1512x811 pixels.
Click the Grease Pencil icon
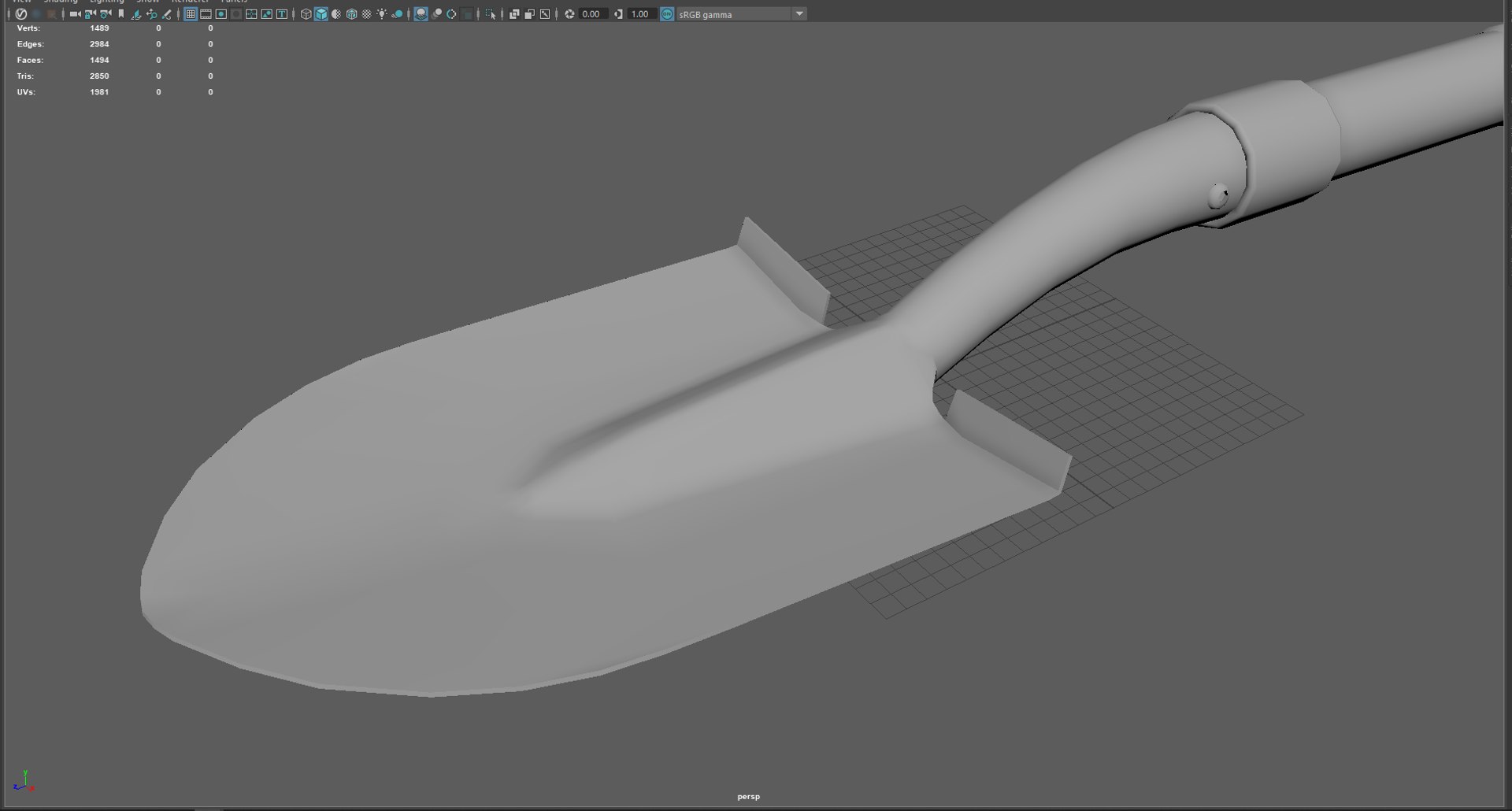(x=166, y=14)
